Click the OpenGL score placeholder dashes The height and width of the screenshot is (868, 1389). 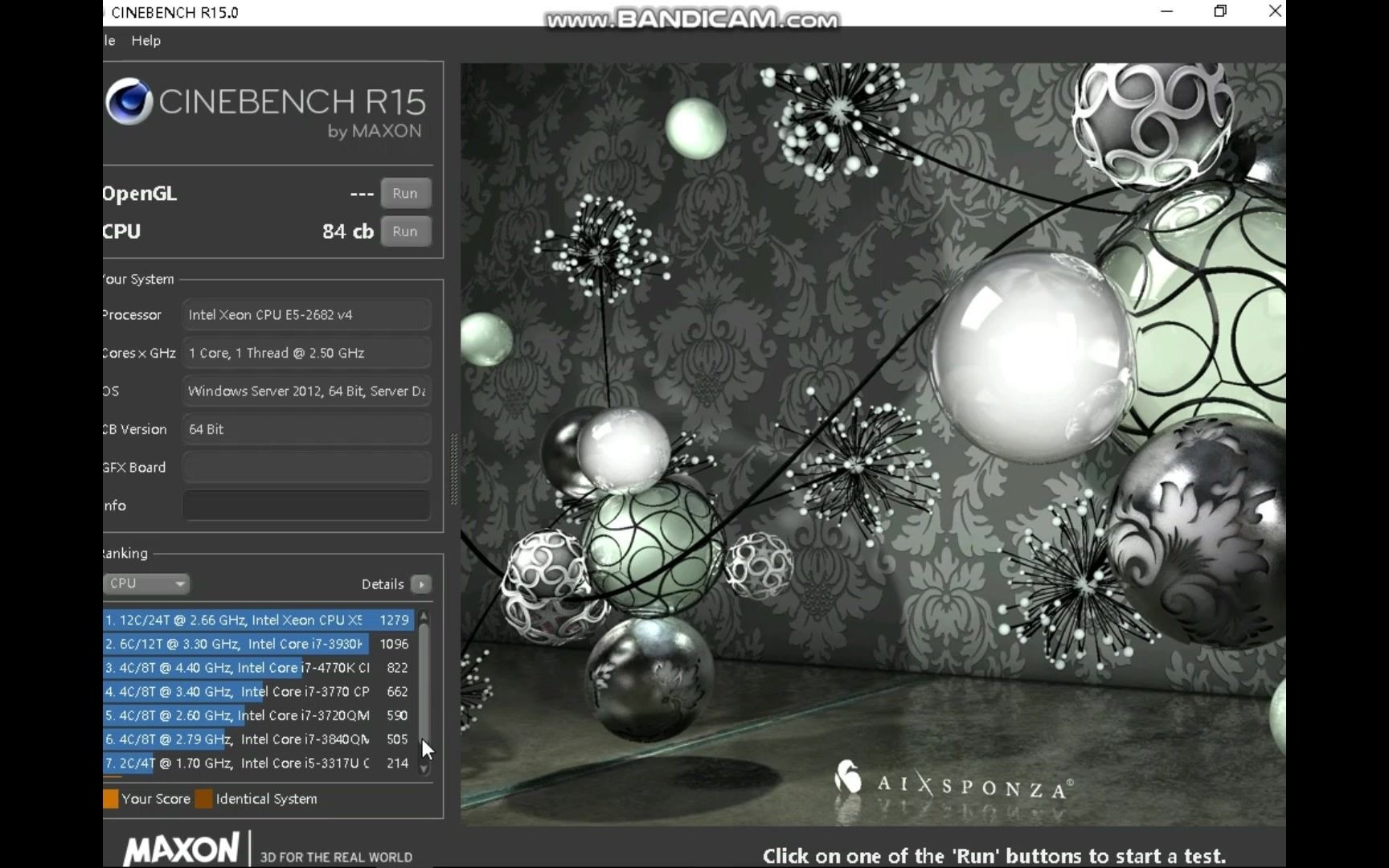362,194
